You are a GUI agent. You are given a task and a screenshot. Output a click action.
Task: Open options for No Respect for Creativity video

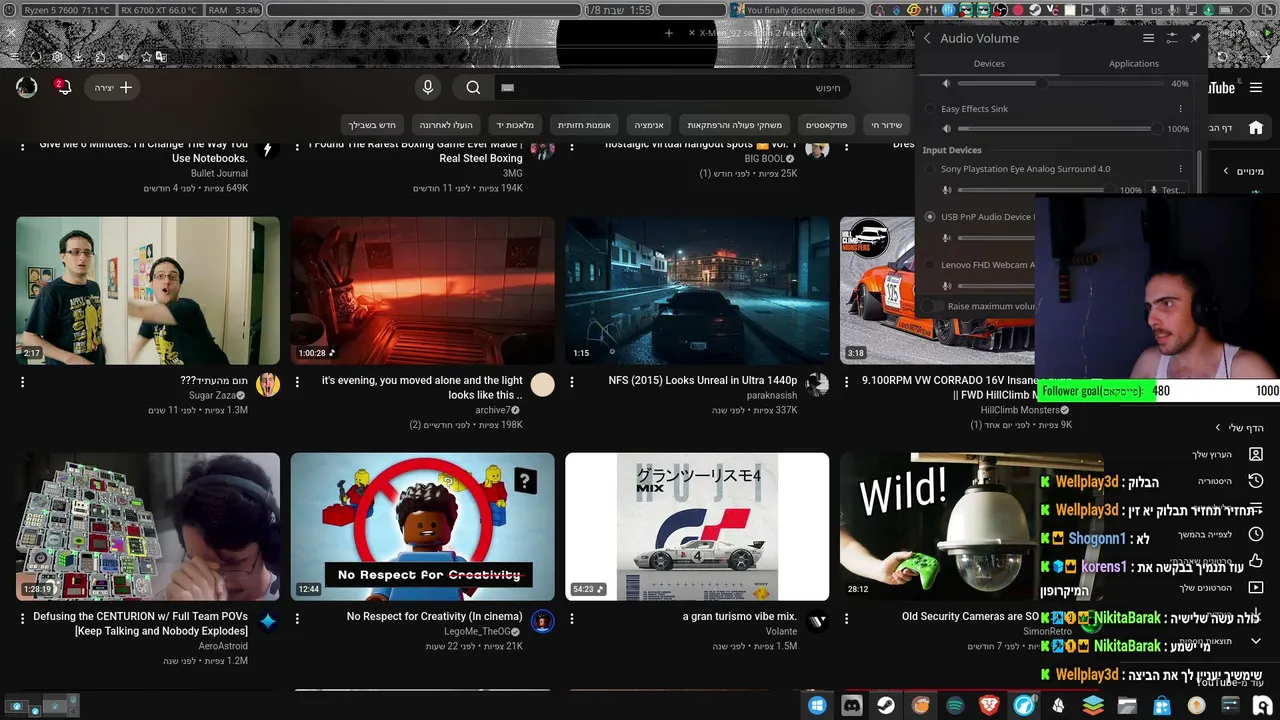point(297,619)
